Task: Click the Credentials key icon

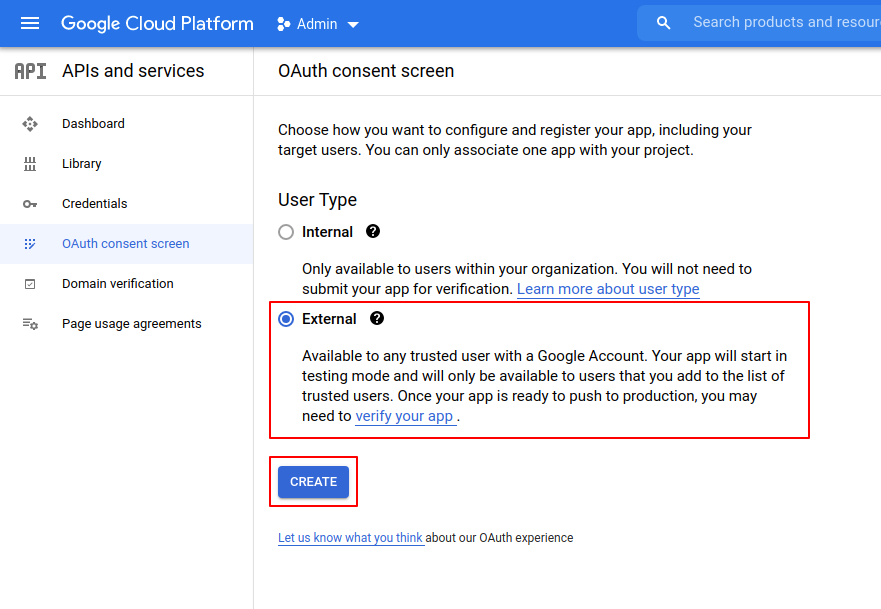Action: (x=30, y=204)
